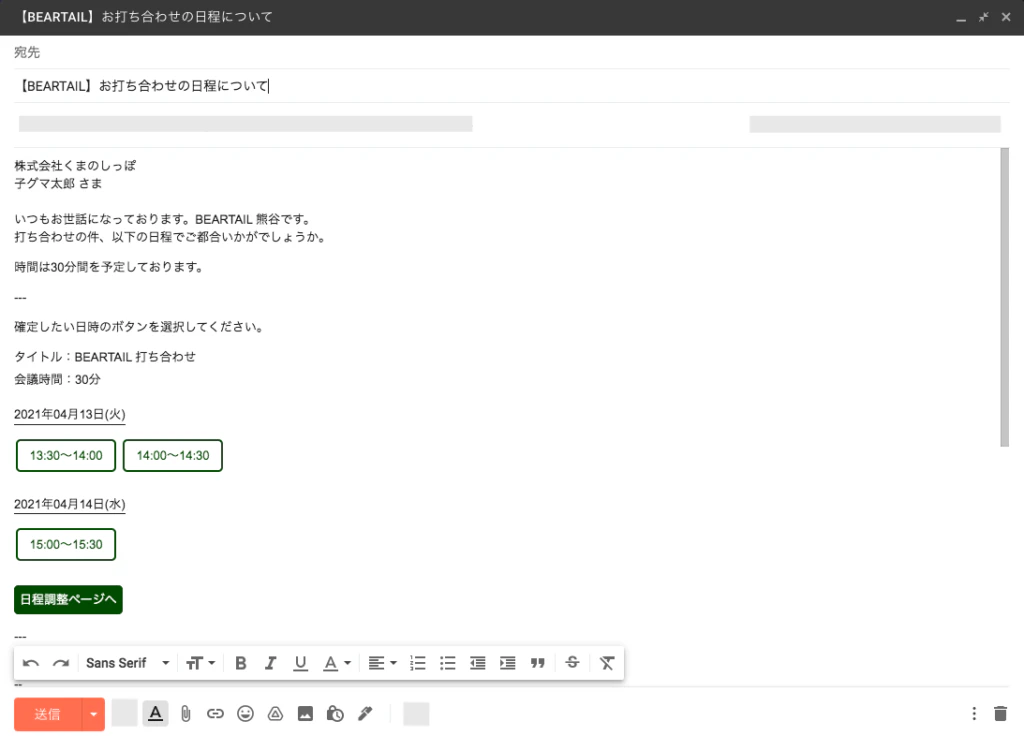Click the タイトル：BEARTAIL 打ち合わせ line
1024x736 pixels.
[105, 357]
